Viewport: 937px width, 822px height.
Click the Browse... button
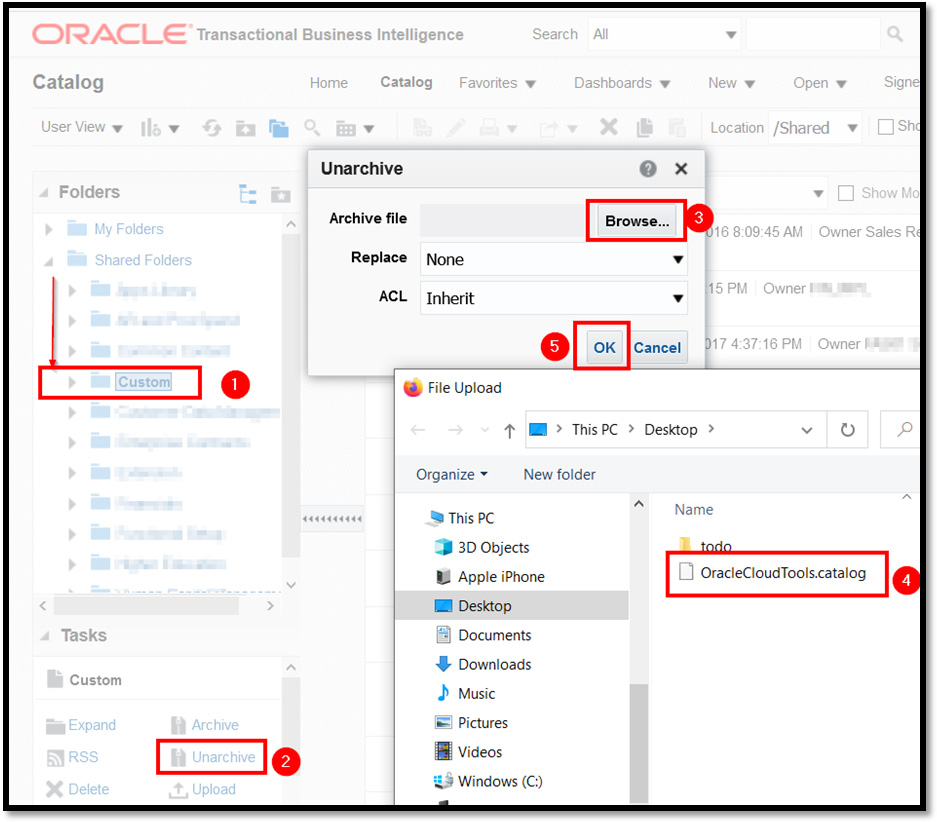coord(637,221)
